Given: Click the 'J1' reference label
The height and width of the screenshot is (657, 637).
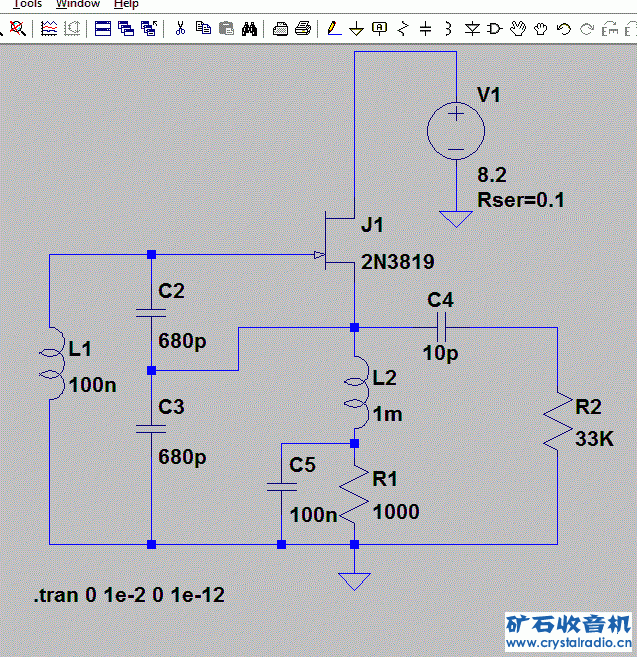Looking at the screenshot, I should tap(372, 225).
